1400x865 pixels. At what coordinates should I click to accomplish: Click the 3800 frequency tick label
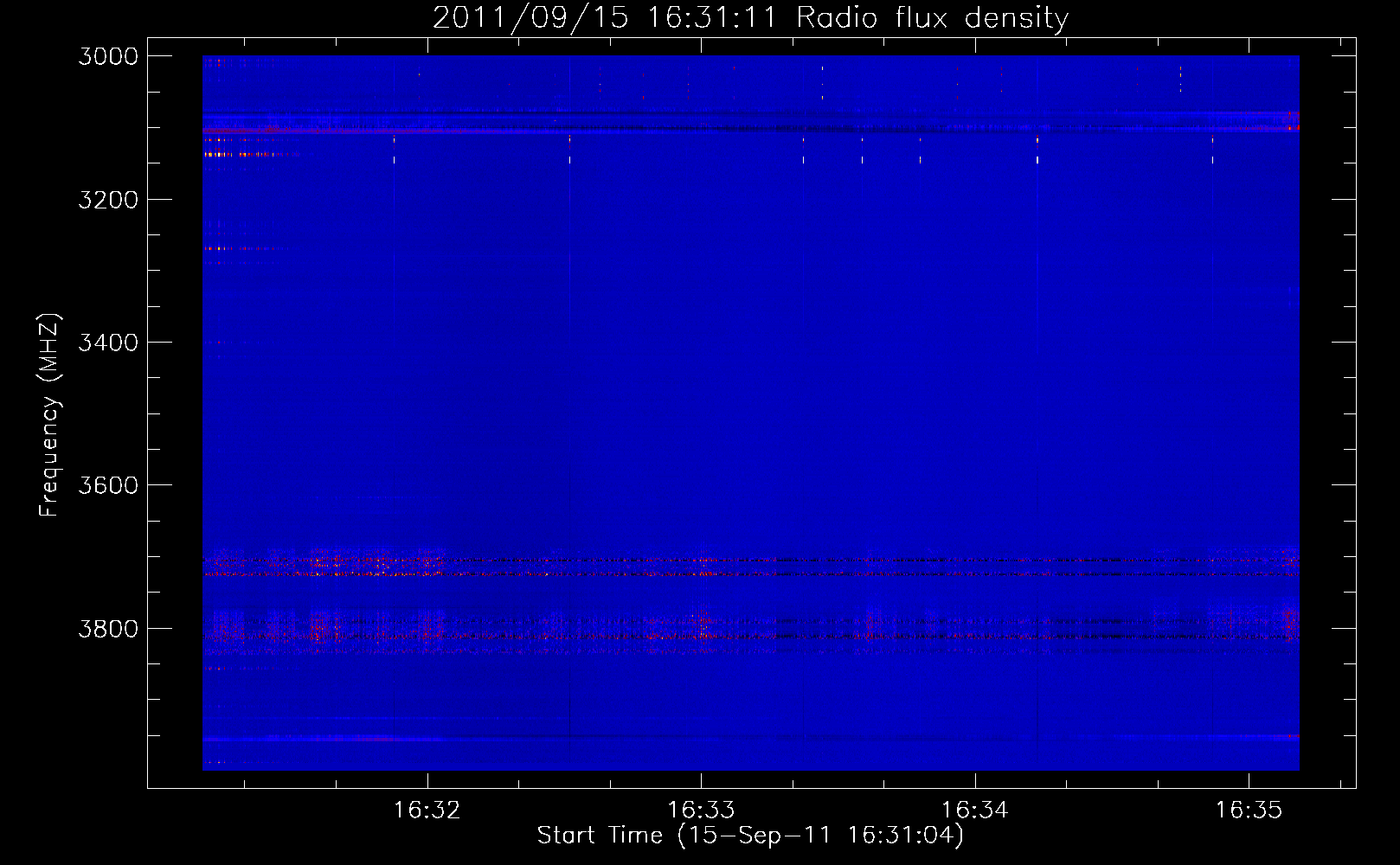[108, 629]
